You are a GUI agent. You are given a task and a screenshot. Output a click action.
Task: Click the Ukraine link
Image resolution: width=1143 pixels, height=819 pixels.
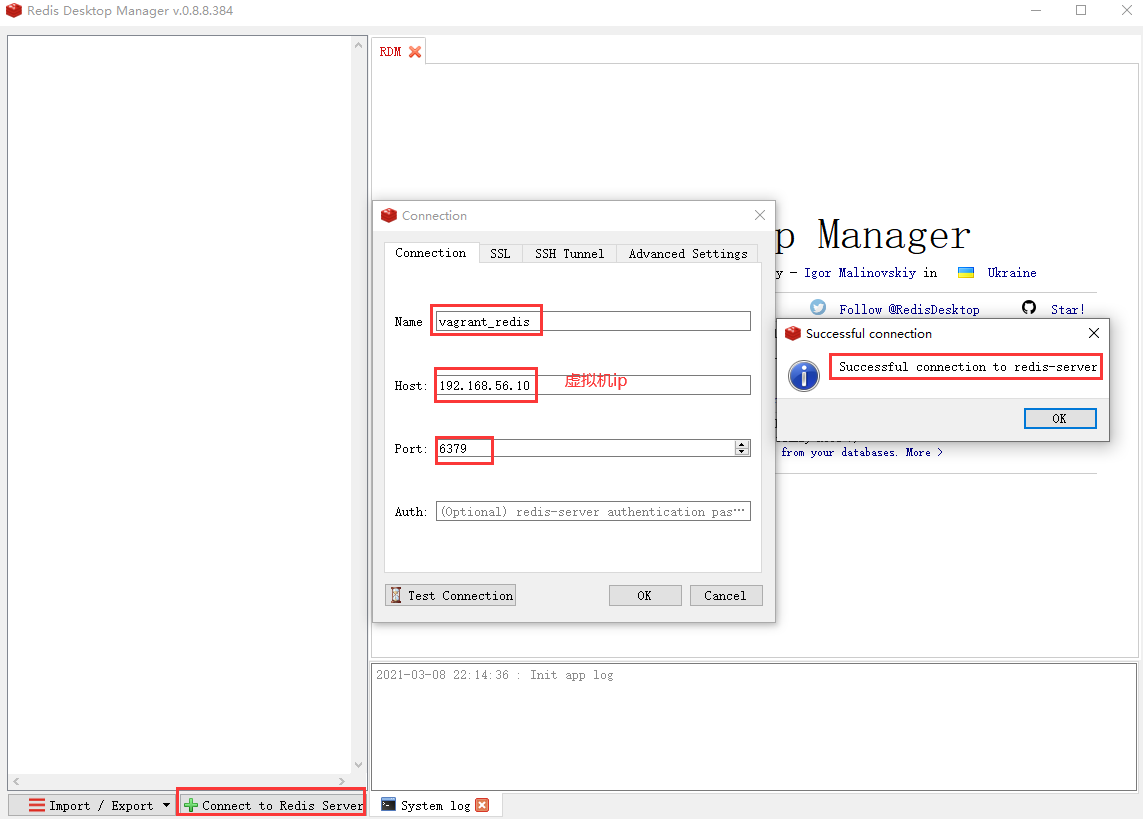(x=1012, y=273)
